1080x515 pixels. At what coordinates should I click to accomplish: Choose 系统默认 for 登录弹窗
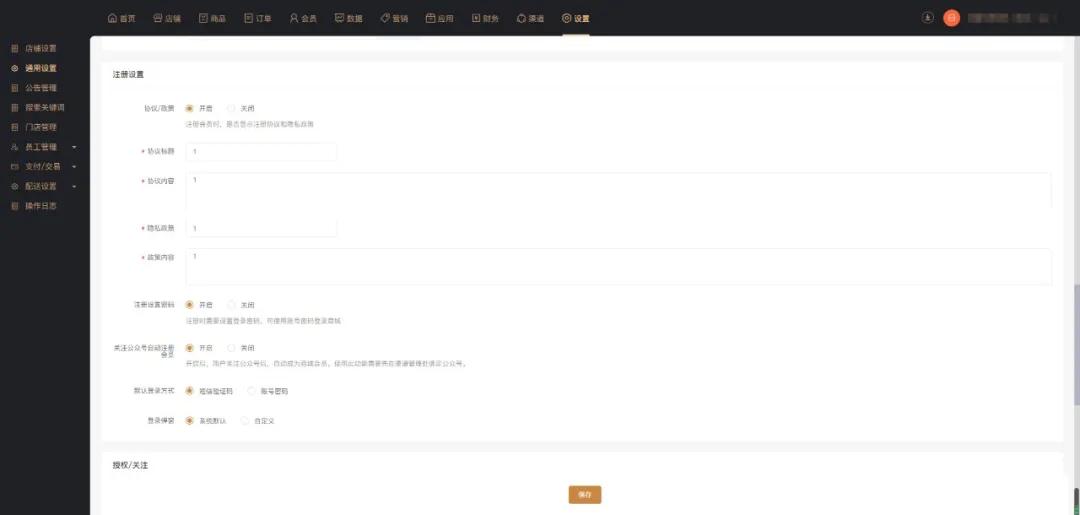(x=189, y=420)
